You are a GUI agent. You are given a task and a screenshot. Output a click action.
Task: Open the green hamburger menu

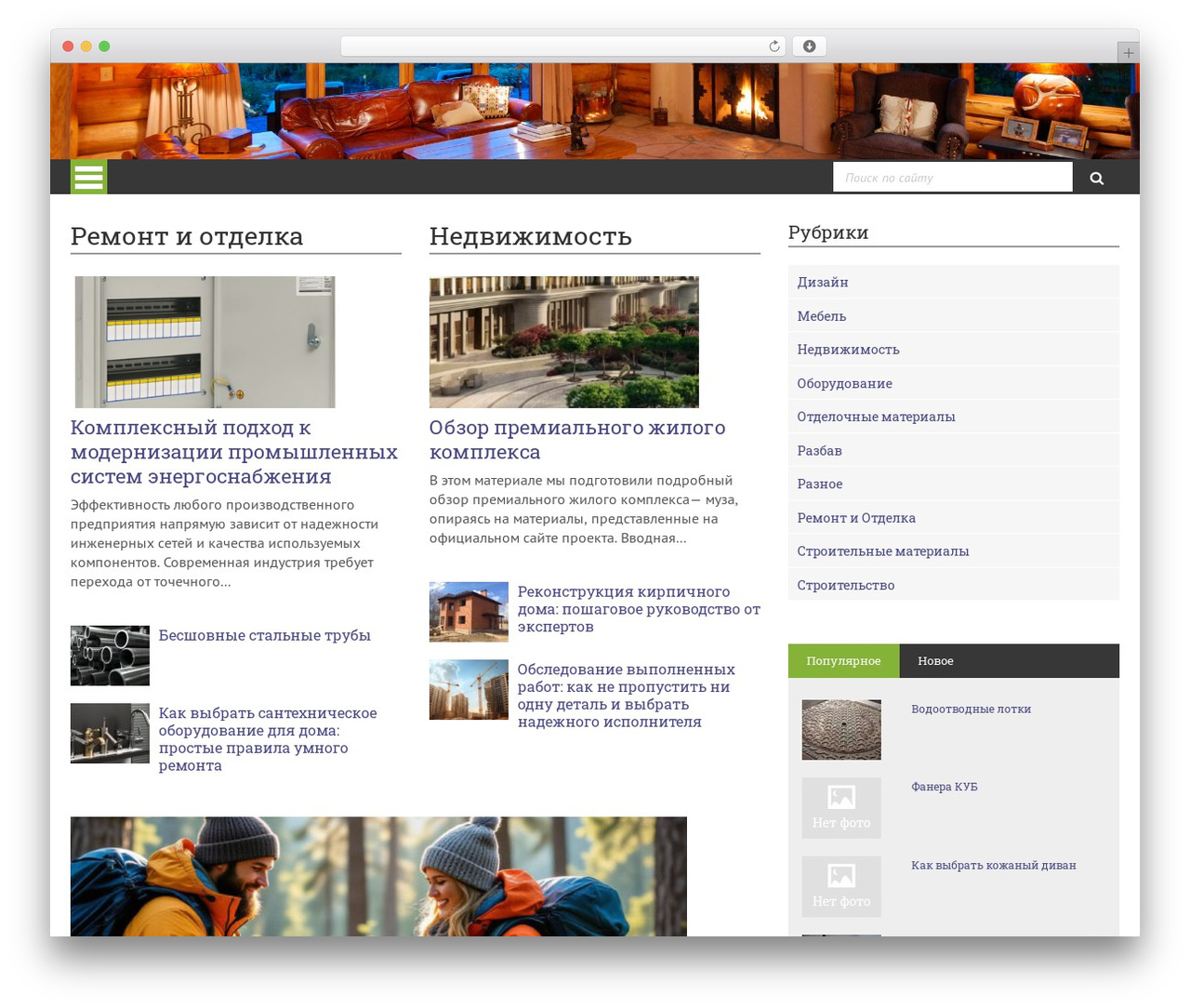pyautogui.click(x=88, y=177)
